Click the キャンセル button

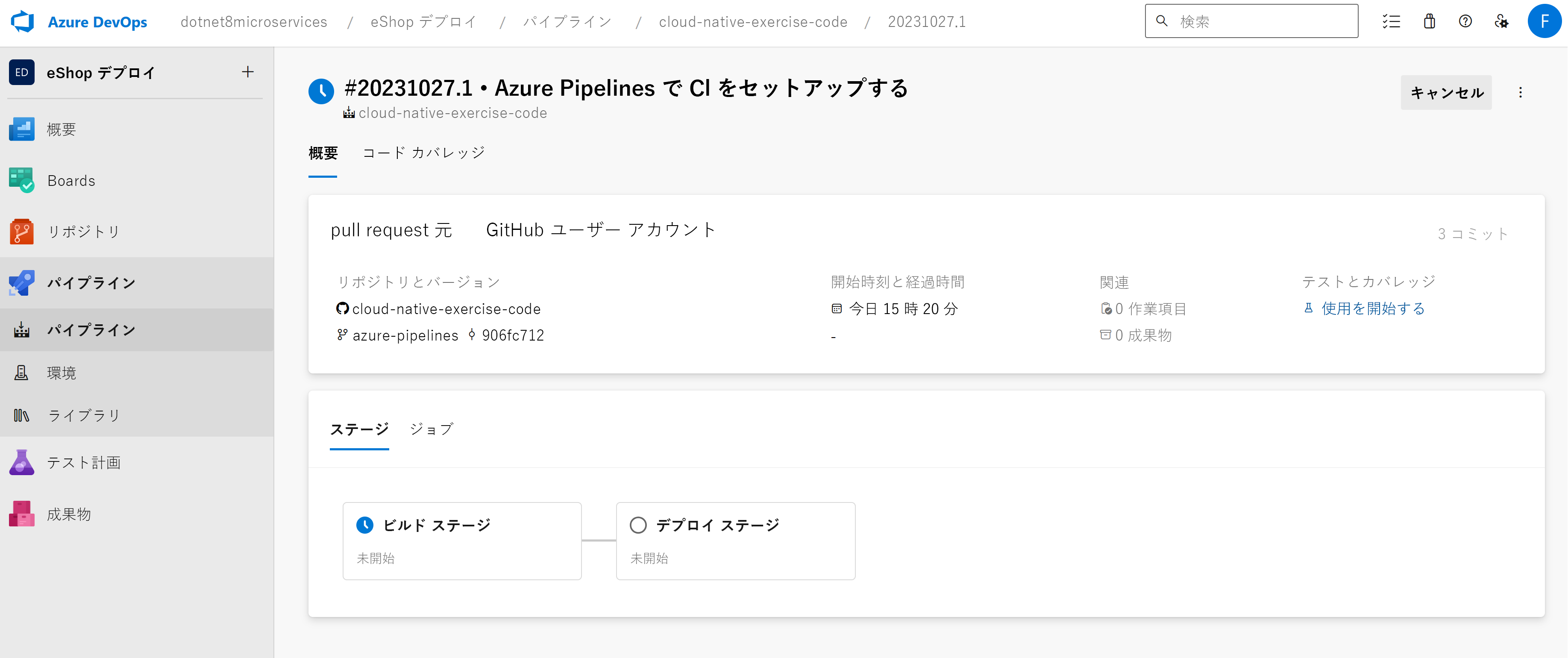[x=1446, y=93]
